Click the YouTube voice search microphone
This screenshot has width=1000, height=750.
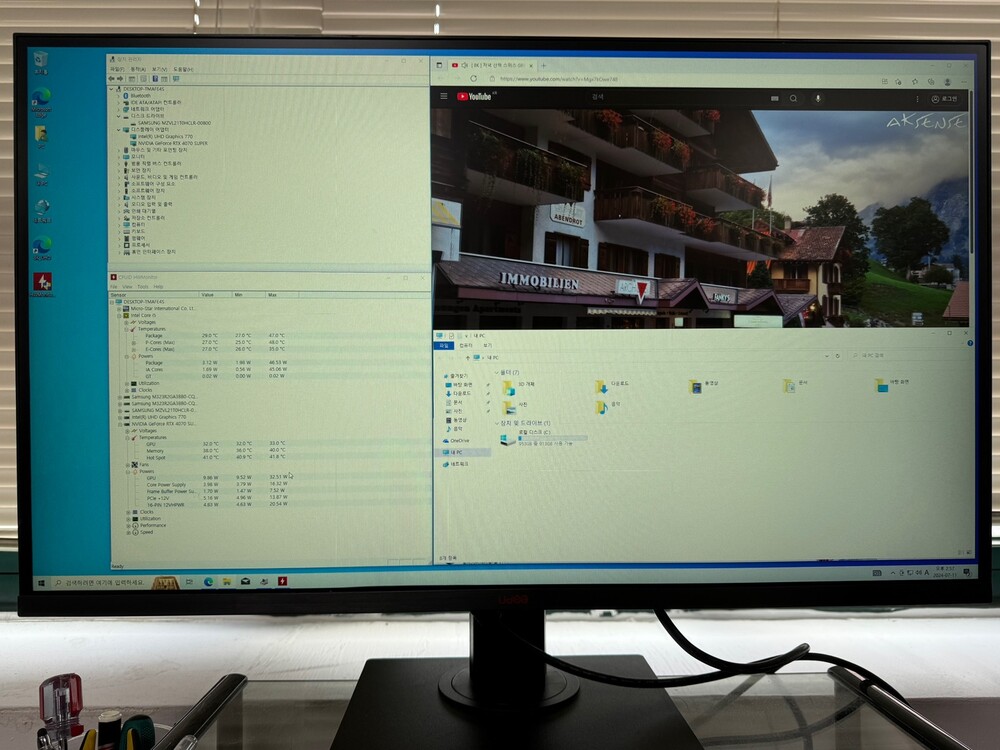click(818, 98)
